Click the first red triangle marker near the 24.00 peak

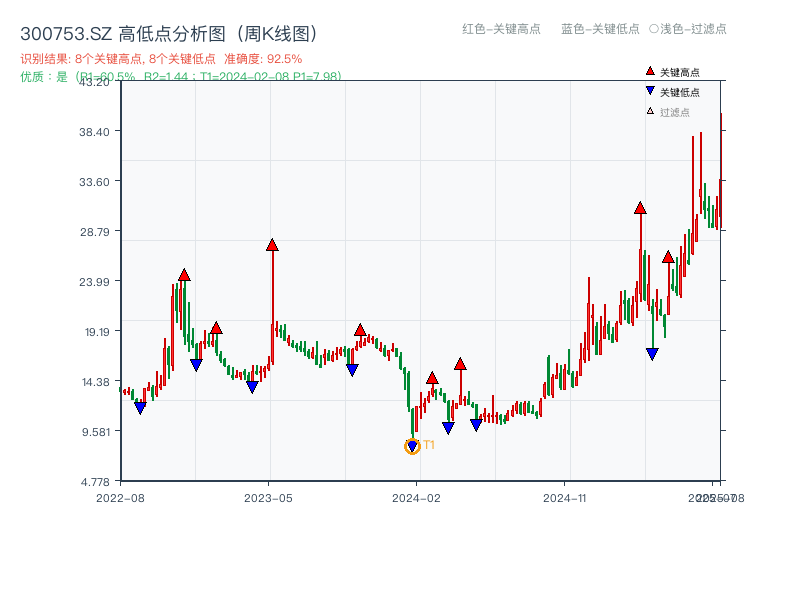coord(184,276)
